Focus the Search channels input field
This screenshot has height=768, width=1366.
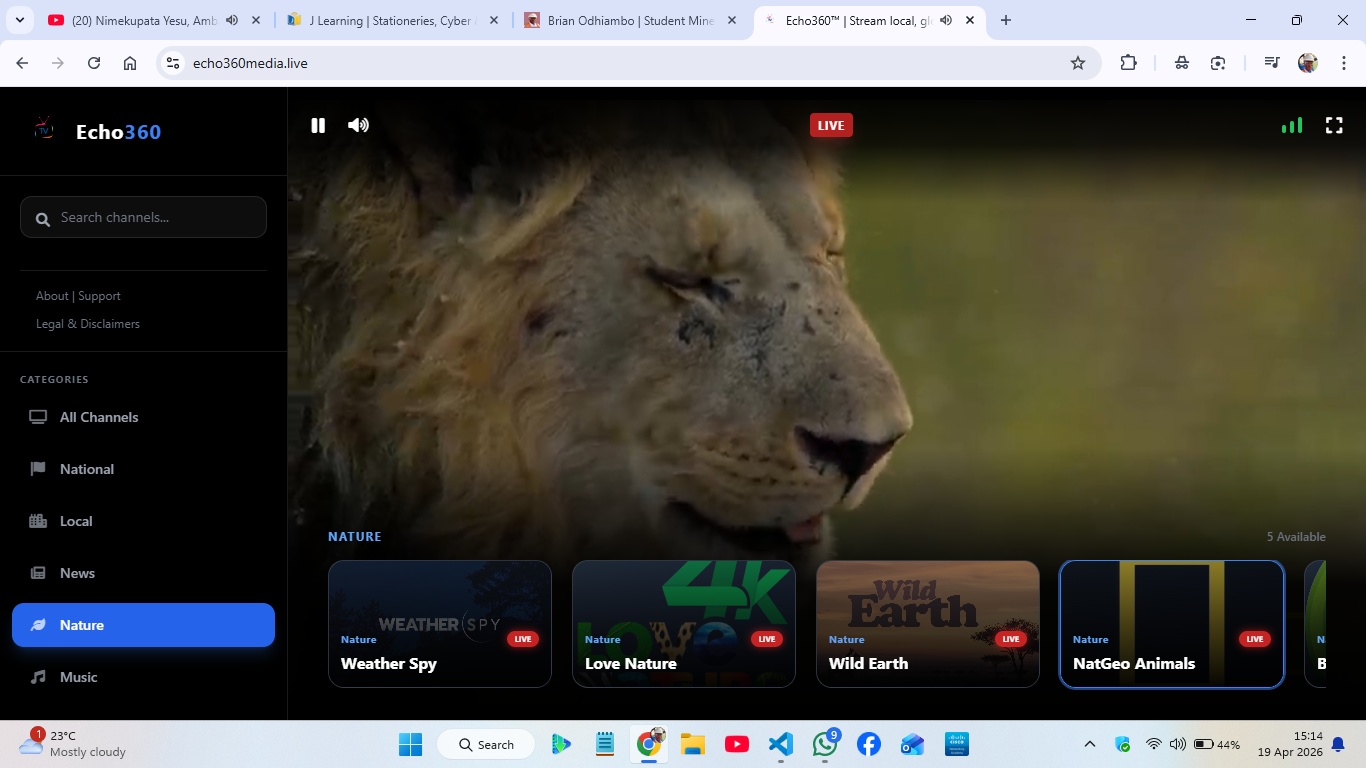(143, 217)
